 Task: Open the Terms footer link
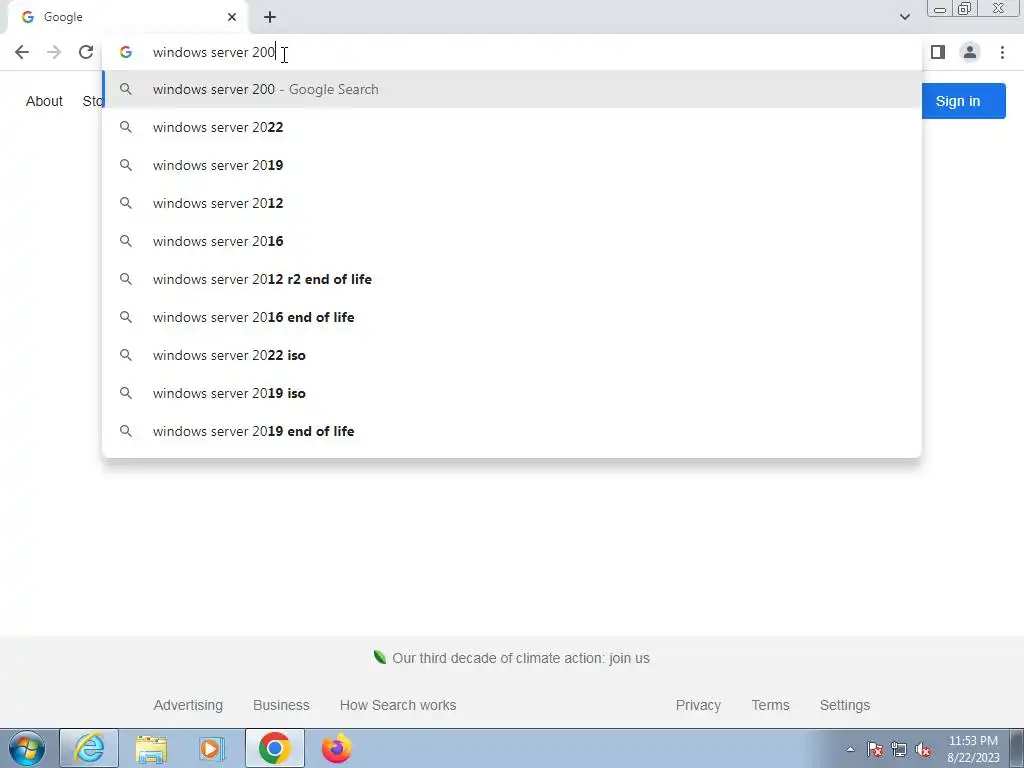pos(770,705)
